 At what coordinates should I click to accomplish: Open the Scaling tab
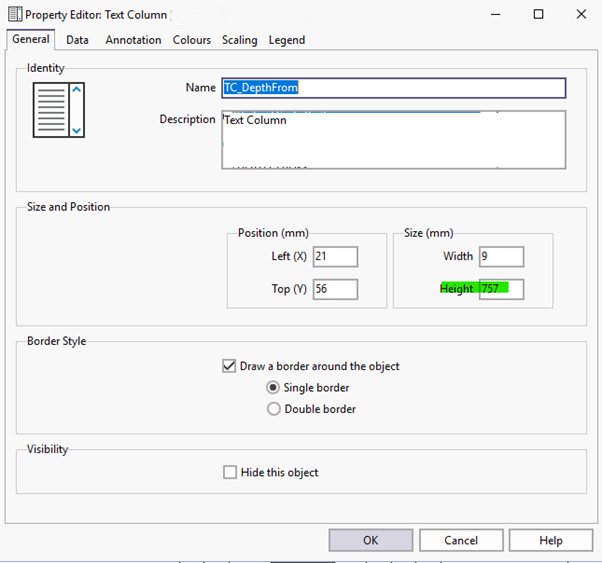coord(240,40)
